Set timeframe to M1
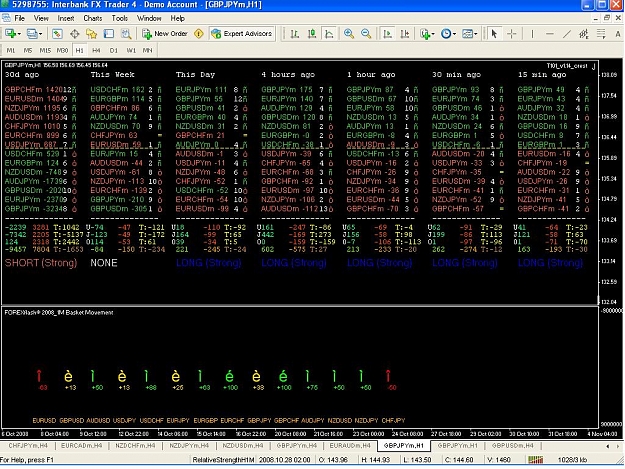This screenshot has height=469, width=625. pos(11,50)
